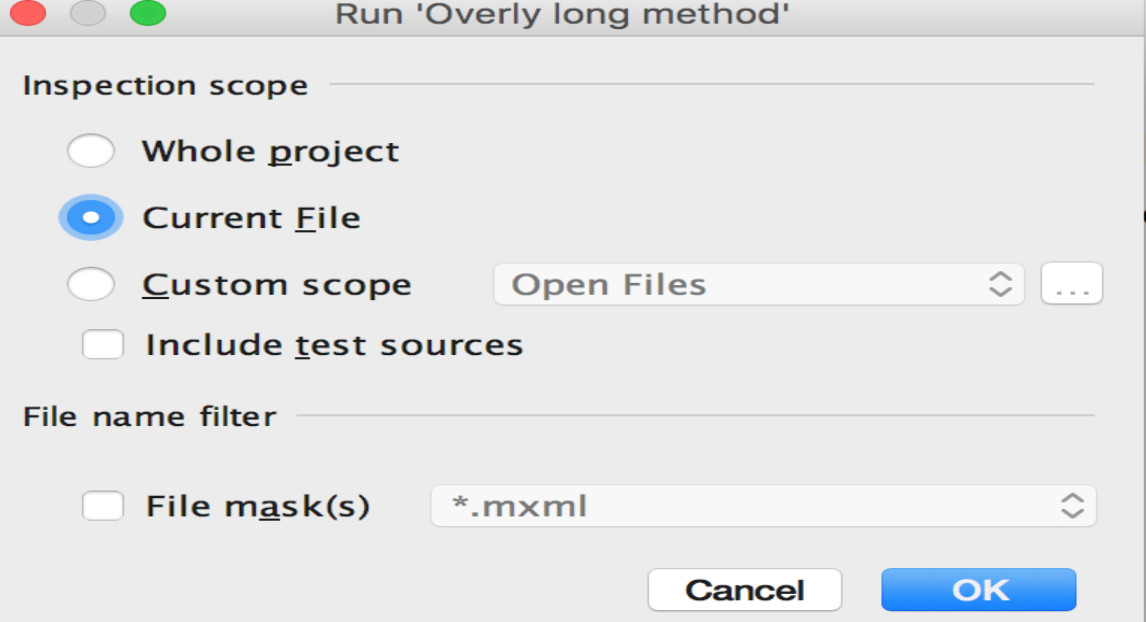Tick the File mask(s) checkbox
The height and width of the screenshot is (622, 1146).
tap(104, 506)
